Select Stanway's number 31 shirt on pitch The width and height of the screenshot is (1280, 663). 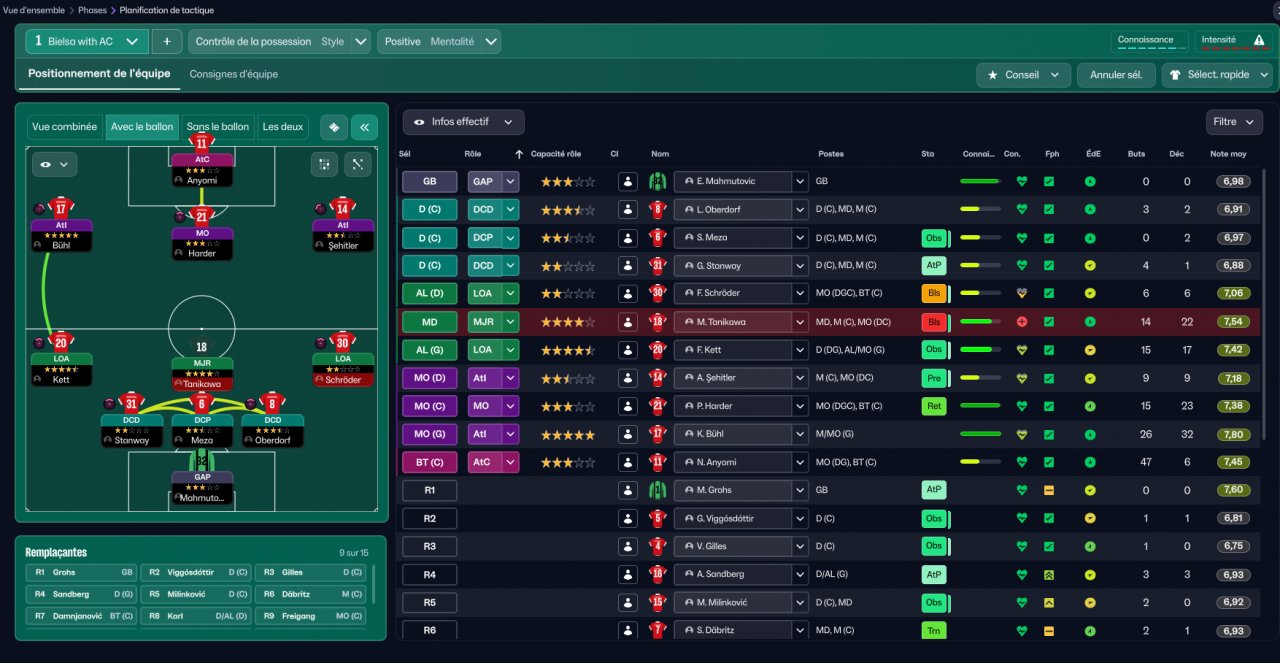[x=132, y=403]
